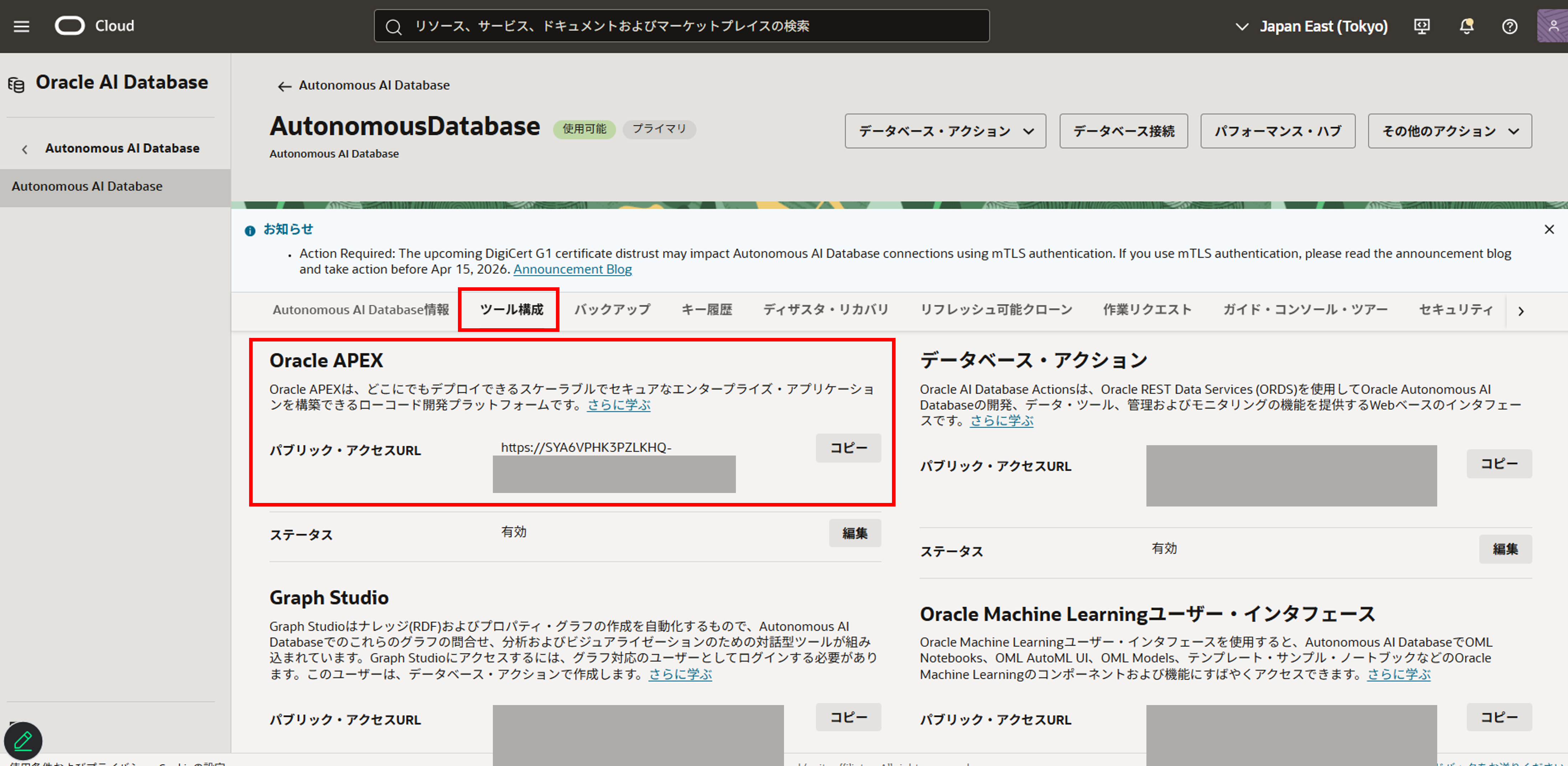Viewport: 1568px width, 766px height.
Task: Open the help question mark icon
Action: 1510,26
